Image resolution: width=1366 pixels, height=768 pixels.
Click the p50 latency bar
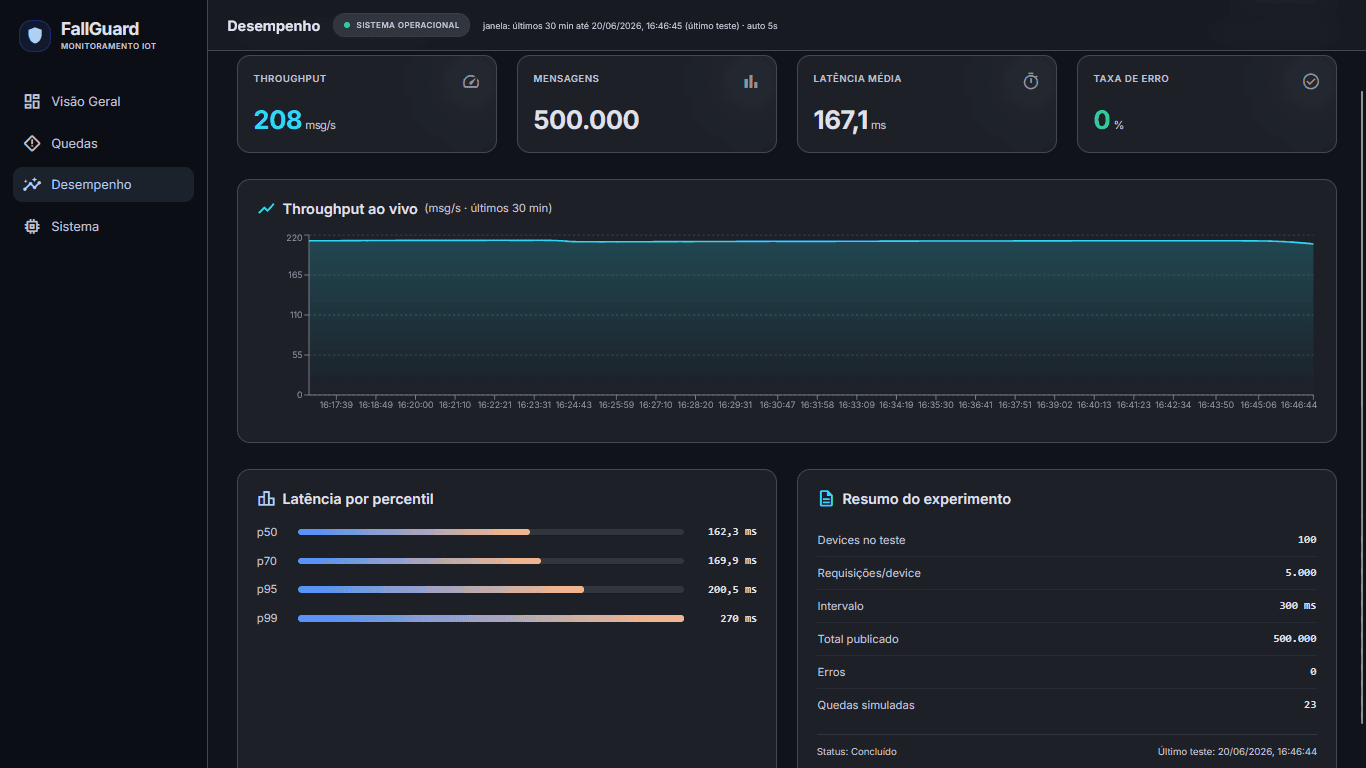491,532
